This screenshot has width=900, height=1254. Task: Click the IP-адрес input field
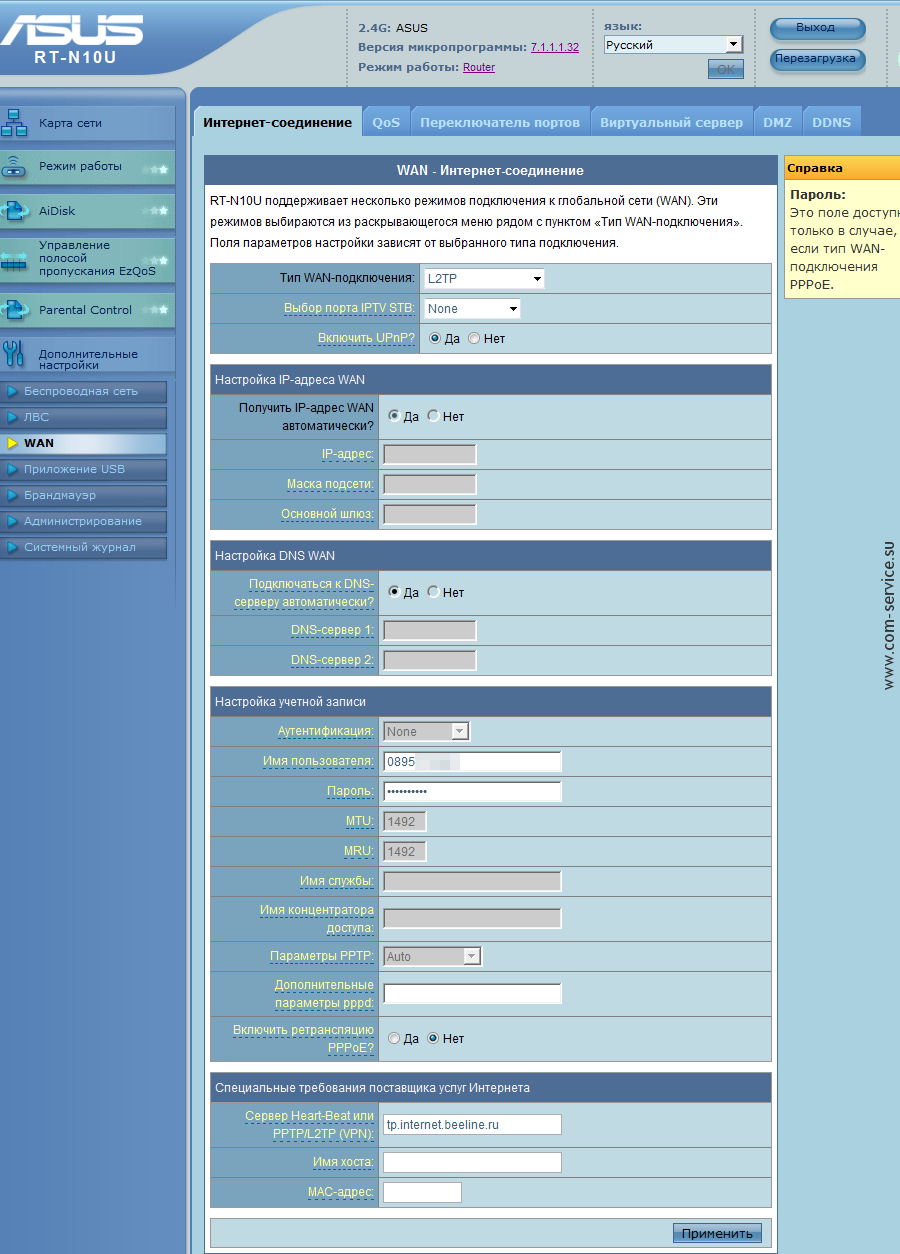430,454
